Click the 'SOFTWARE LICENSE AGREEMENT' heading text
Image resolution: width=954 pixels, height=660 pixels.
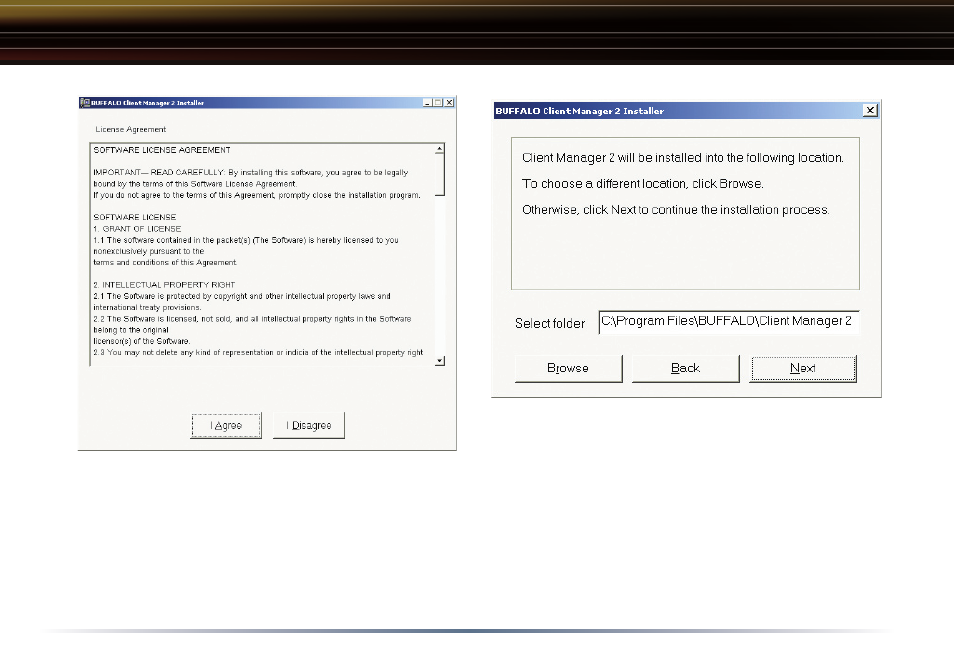coord(162,150)
